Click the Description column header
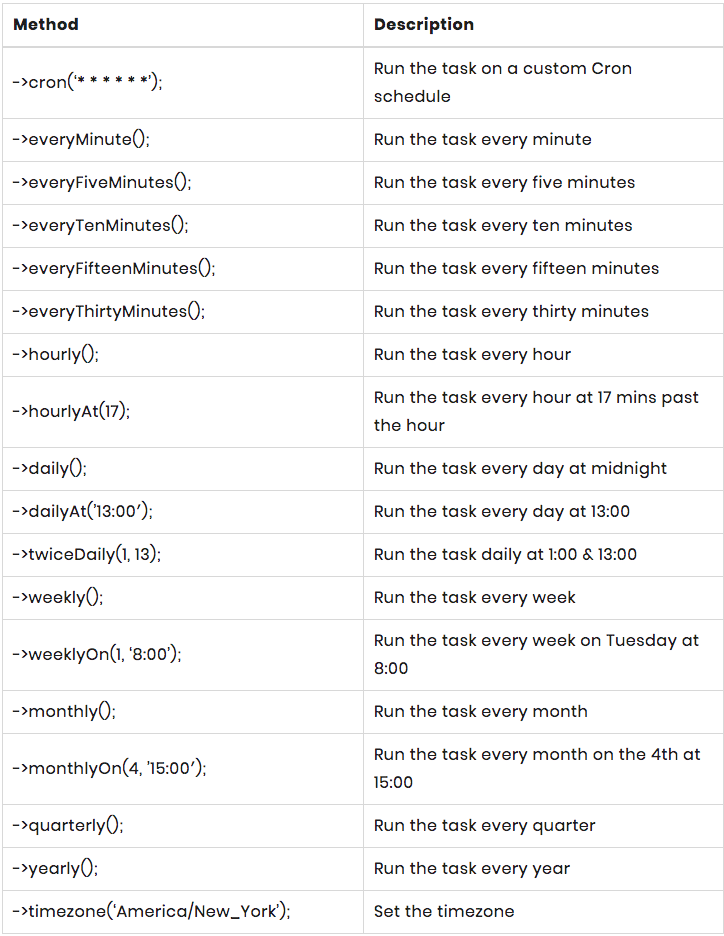This screenshot has height=936, width=724. 424,24
